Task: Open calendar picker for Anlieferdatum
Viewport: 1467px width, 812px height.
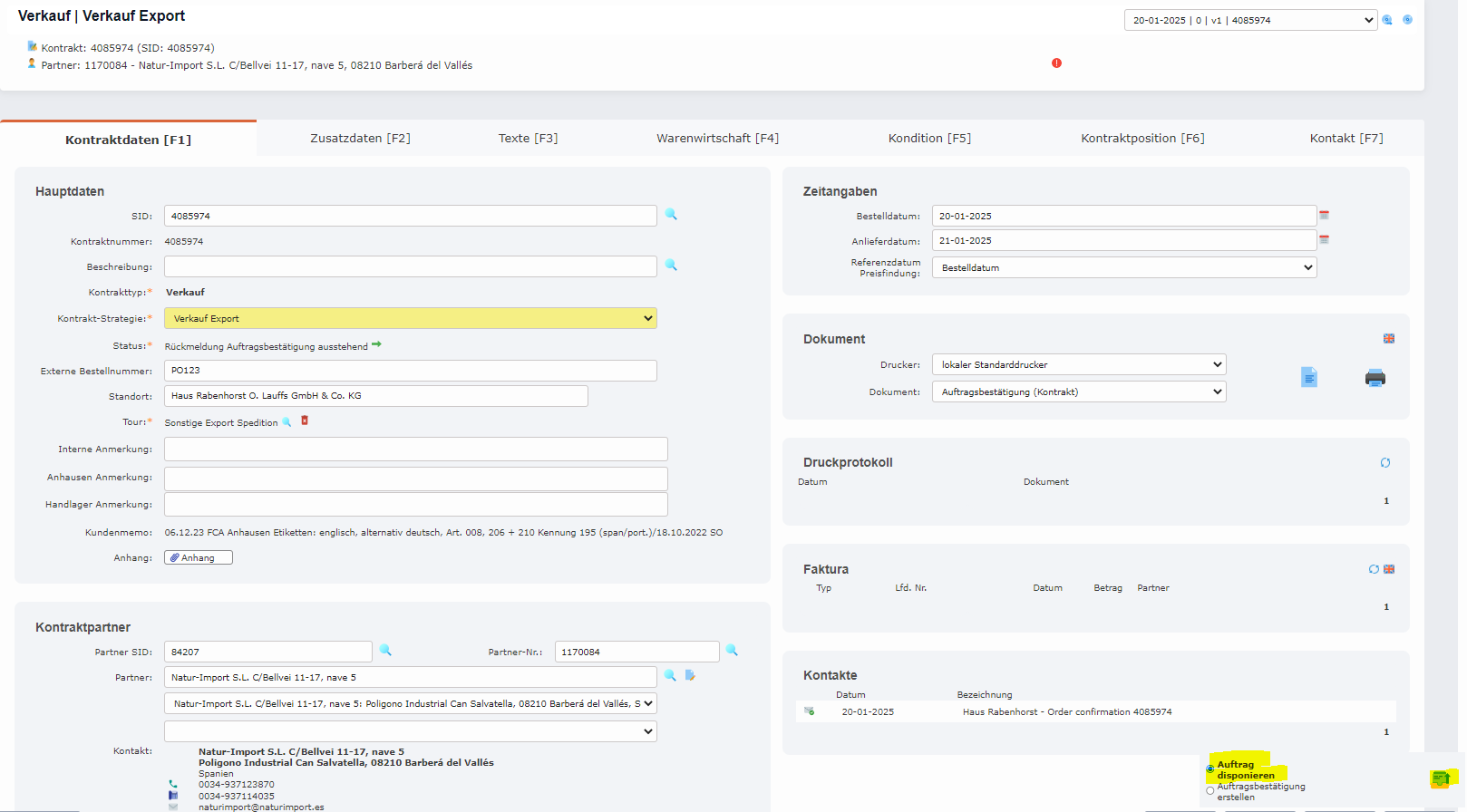Action: point(1324,240)
